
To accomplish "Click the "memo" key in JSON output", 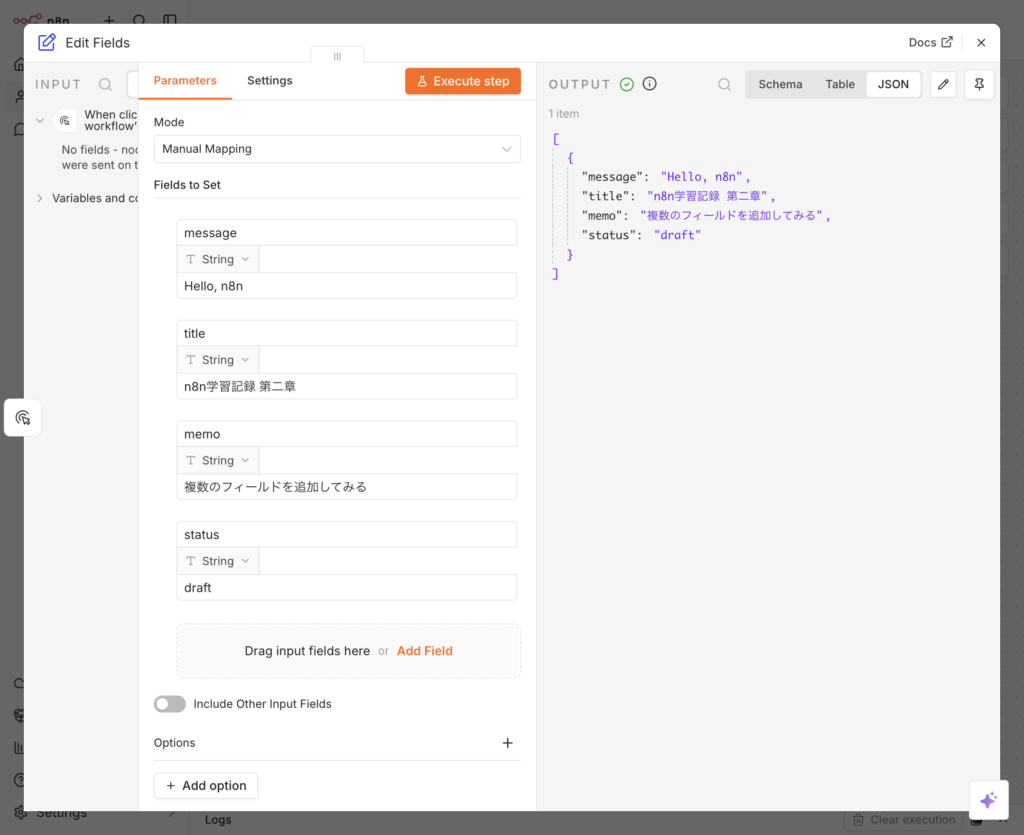I will coord(601,215).
